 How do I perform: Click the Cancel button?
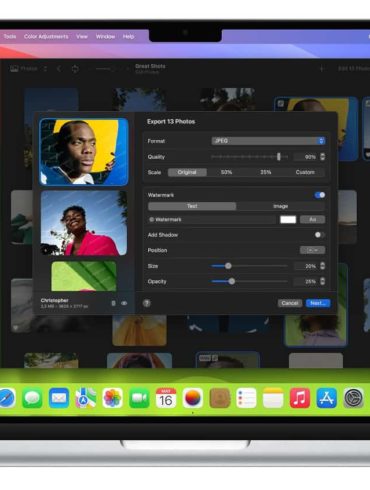pos(290,303)
